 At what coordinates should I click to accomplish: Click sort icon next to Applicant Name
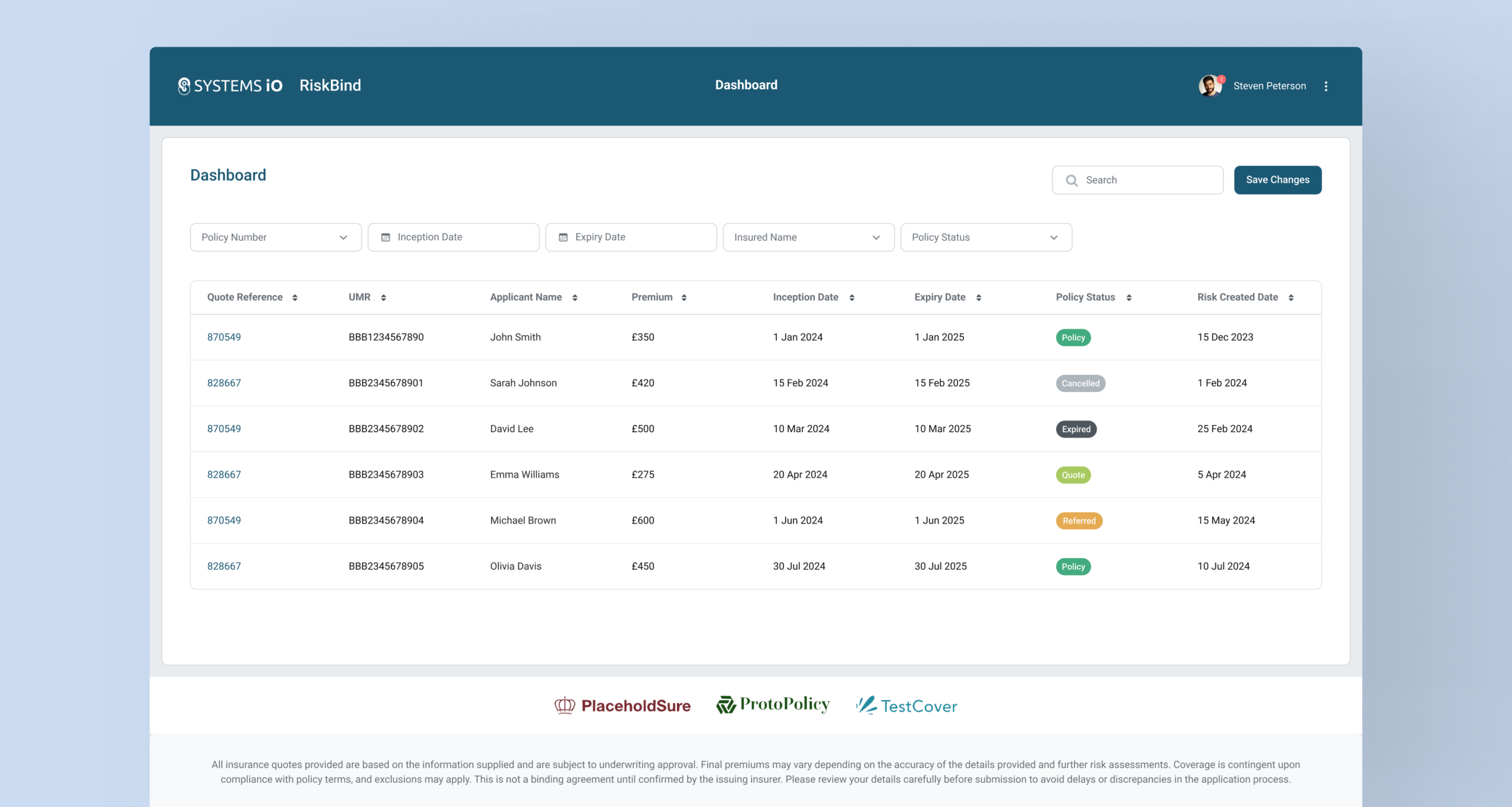pos(575,298)
